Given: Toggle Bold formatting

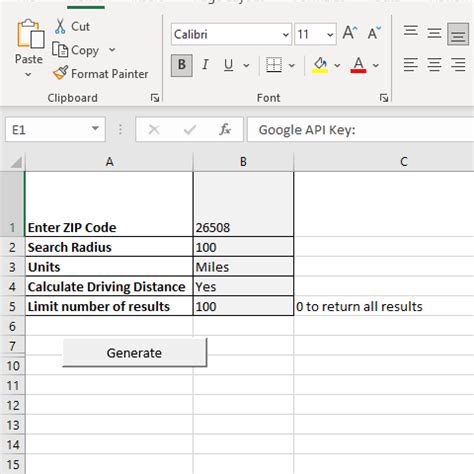Looking at the screenshot, I should click(x=182, y=65).
